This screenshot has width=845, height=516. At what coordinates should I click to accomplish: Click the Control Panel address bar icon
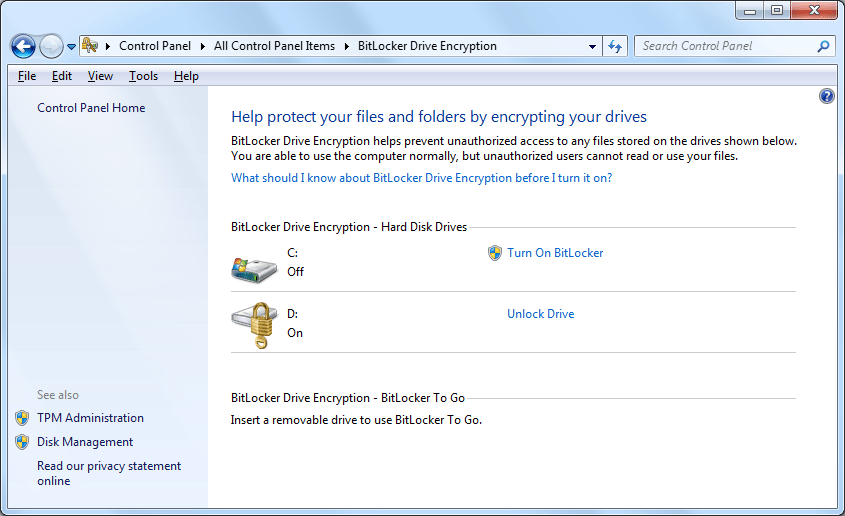point(90,46)
